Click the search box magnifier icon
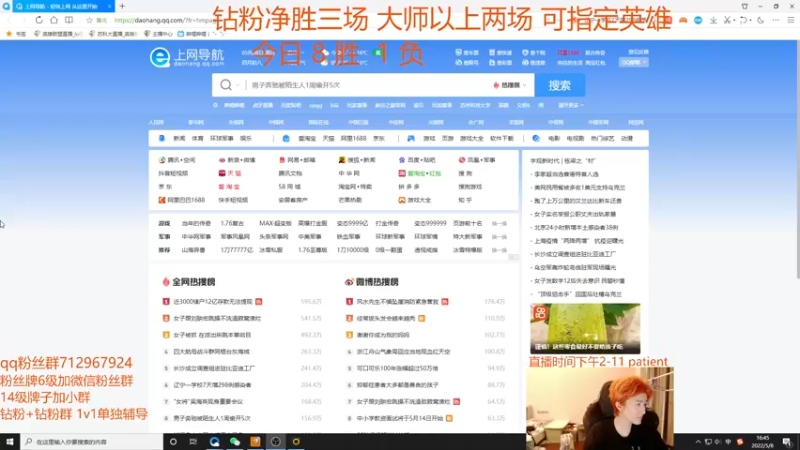This screenshot has height=450, width=800. (x=226, y=85)
